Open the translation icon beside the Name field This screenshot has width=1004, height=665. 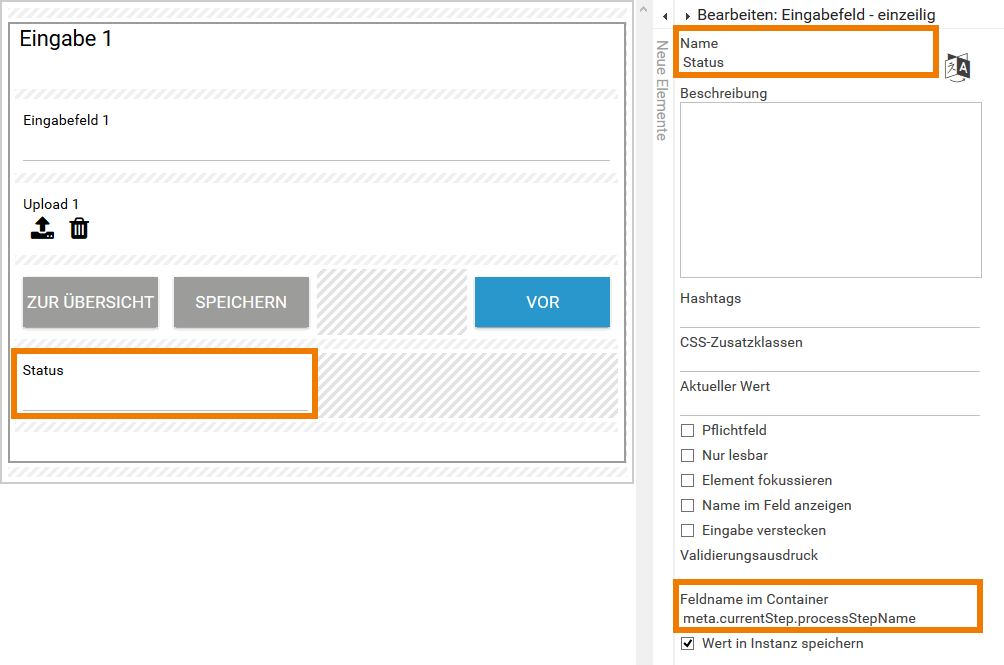[958, 67]
